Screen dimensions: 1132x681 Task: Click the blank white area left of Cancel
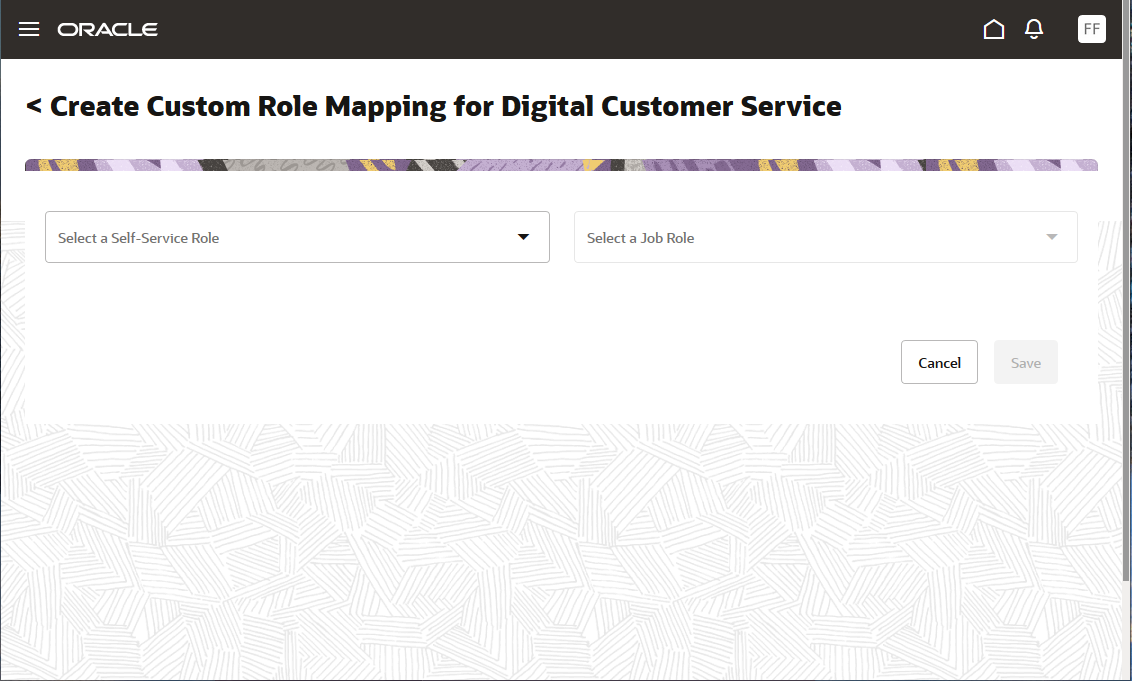tap(450, 362)
